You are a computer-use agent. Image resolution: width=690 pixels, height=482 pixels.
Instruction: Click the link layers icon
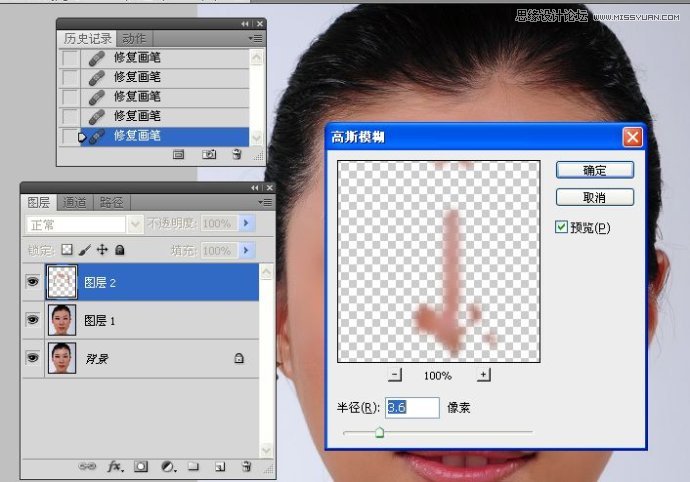click(88, 466)
